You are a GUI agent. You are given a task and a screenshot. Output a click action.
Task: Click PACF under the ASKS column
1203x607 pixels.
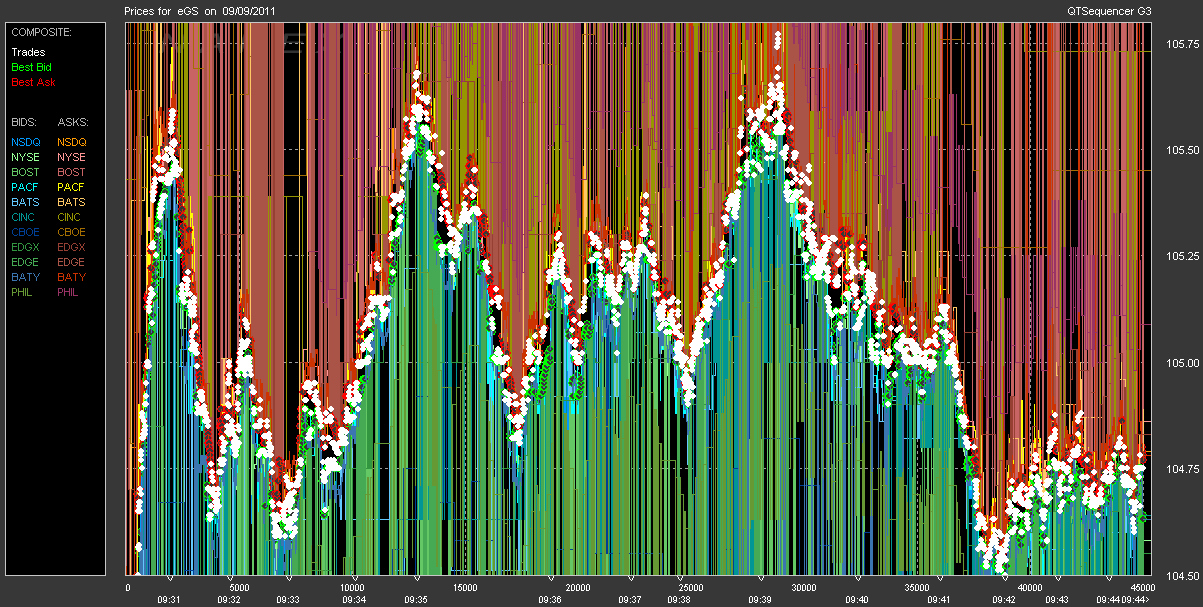pos(71,187)
